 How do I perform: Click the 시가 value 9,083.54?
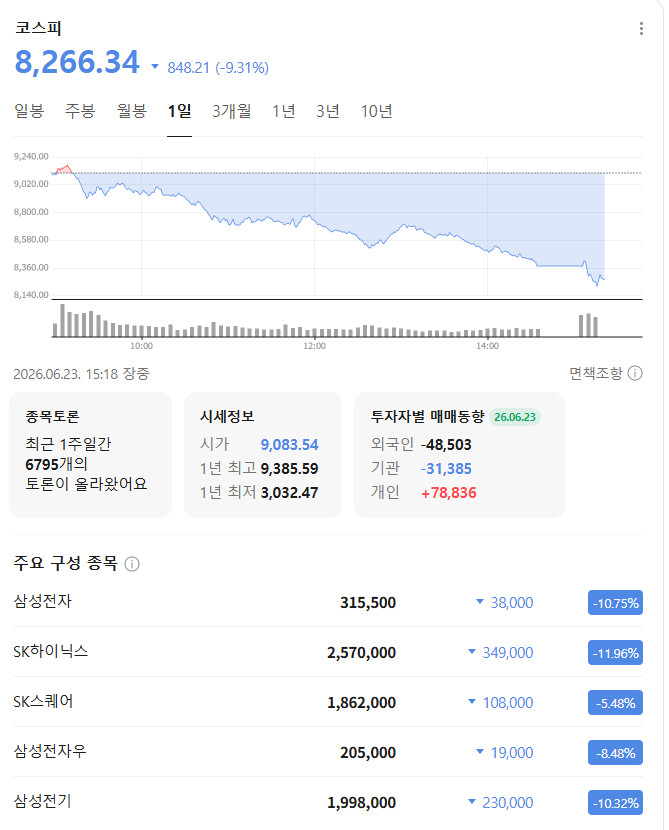tap(290, 445)
